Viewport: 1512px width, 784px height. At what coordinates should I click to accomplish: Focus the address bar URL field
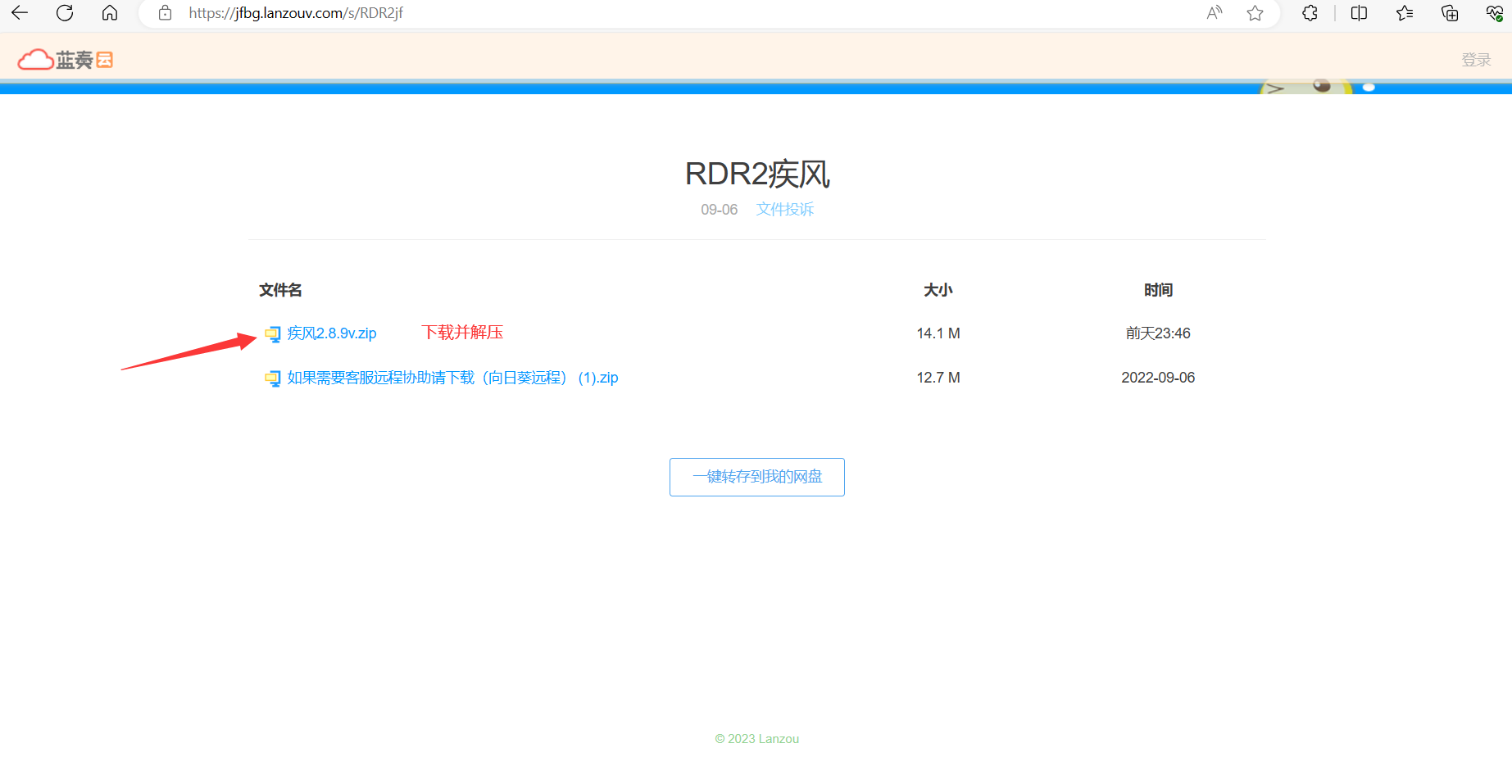tap(656, 13)
